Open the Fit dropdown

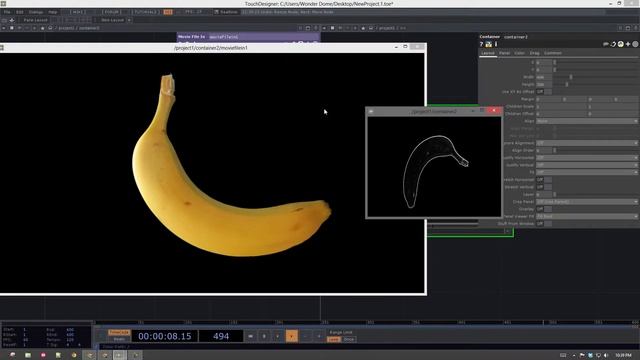coord(587,172)
